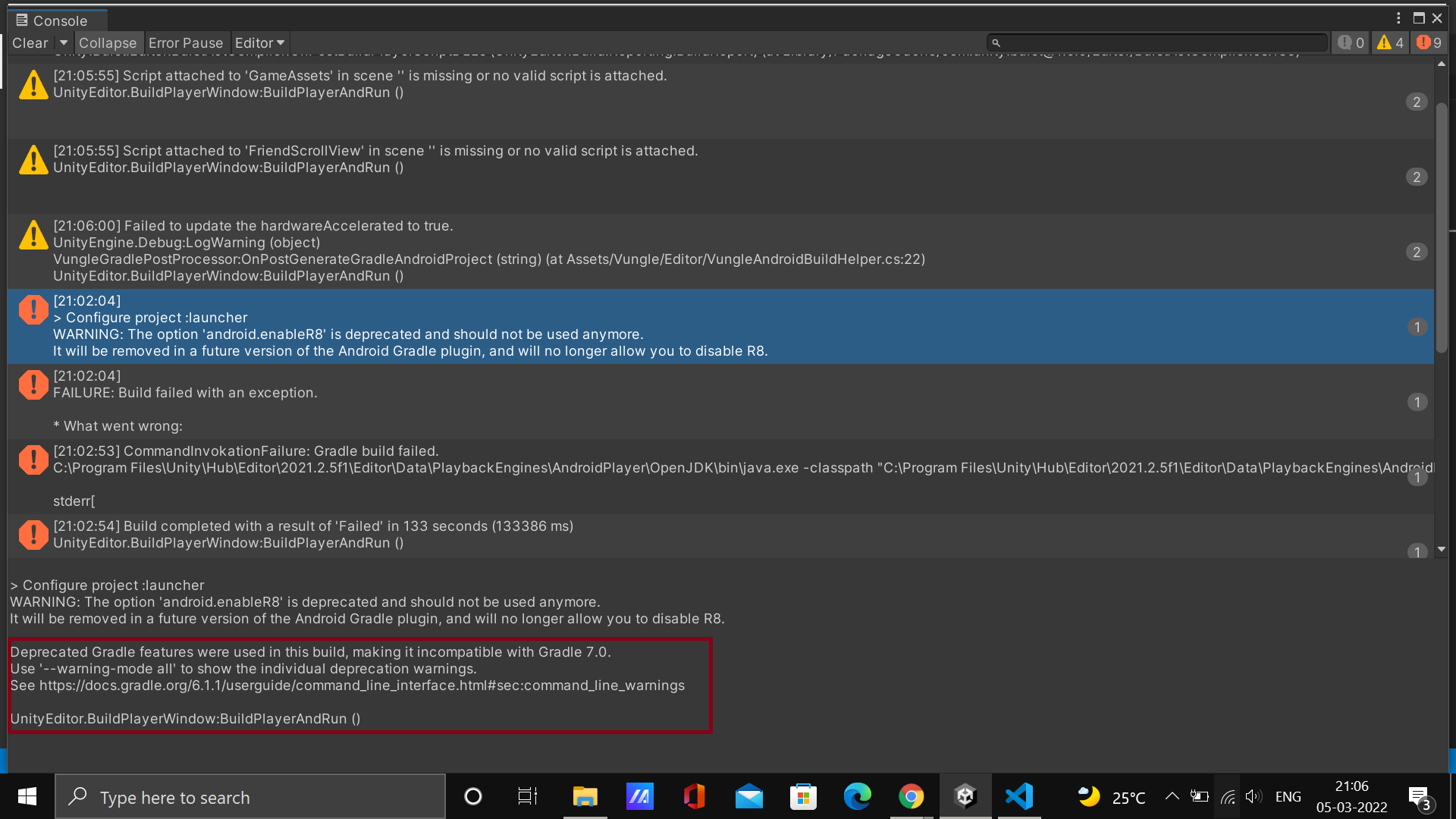Select the 'FAILURE: Build failed' error entry

(720, 401)
